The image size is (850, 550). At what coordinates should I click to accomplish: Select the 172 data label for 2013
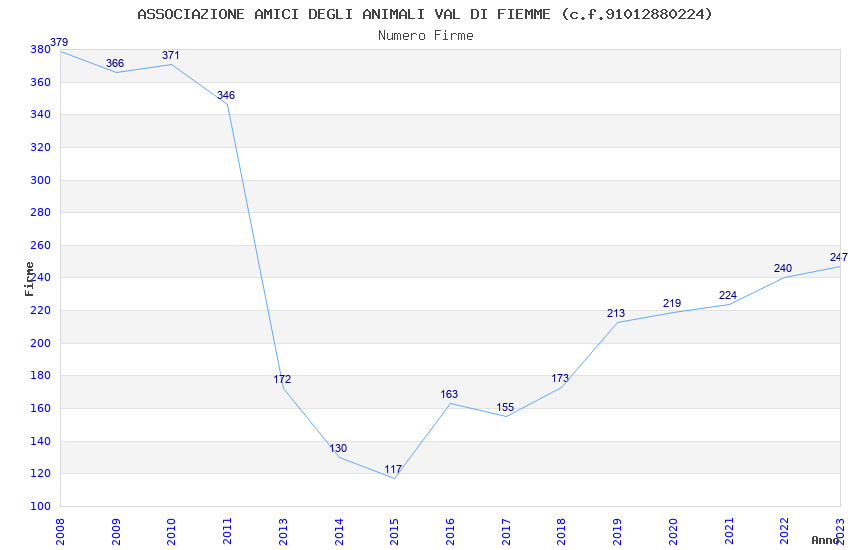[x=282, y=379]
